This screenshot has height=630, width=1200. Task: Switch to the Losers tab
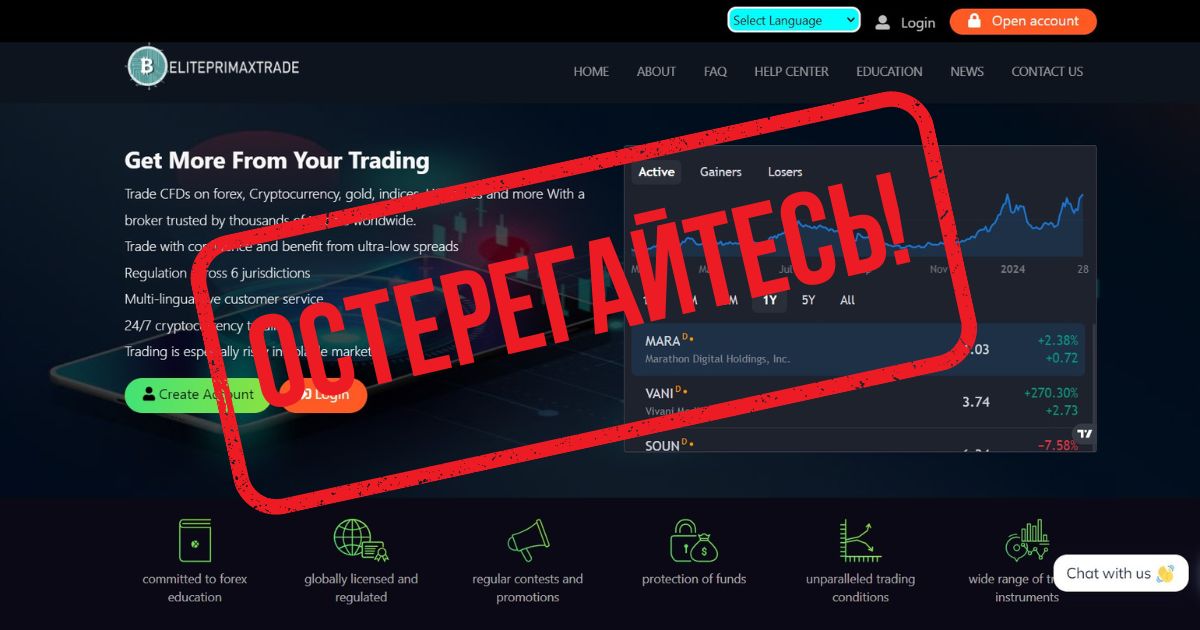[785, 172]
